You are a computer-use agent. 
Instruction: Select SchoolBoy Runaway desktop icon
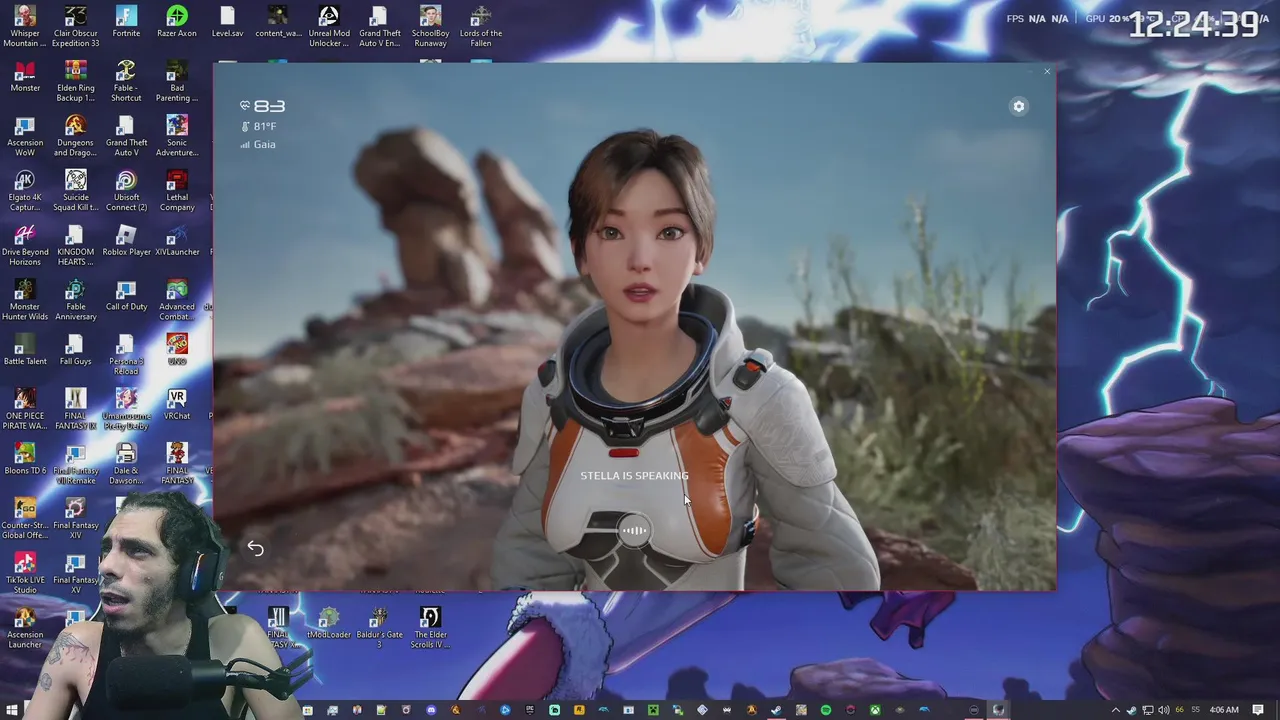pos(430,27)
